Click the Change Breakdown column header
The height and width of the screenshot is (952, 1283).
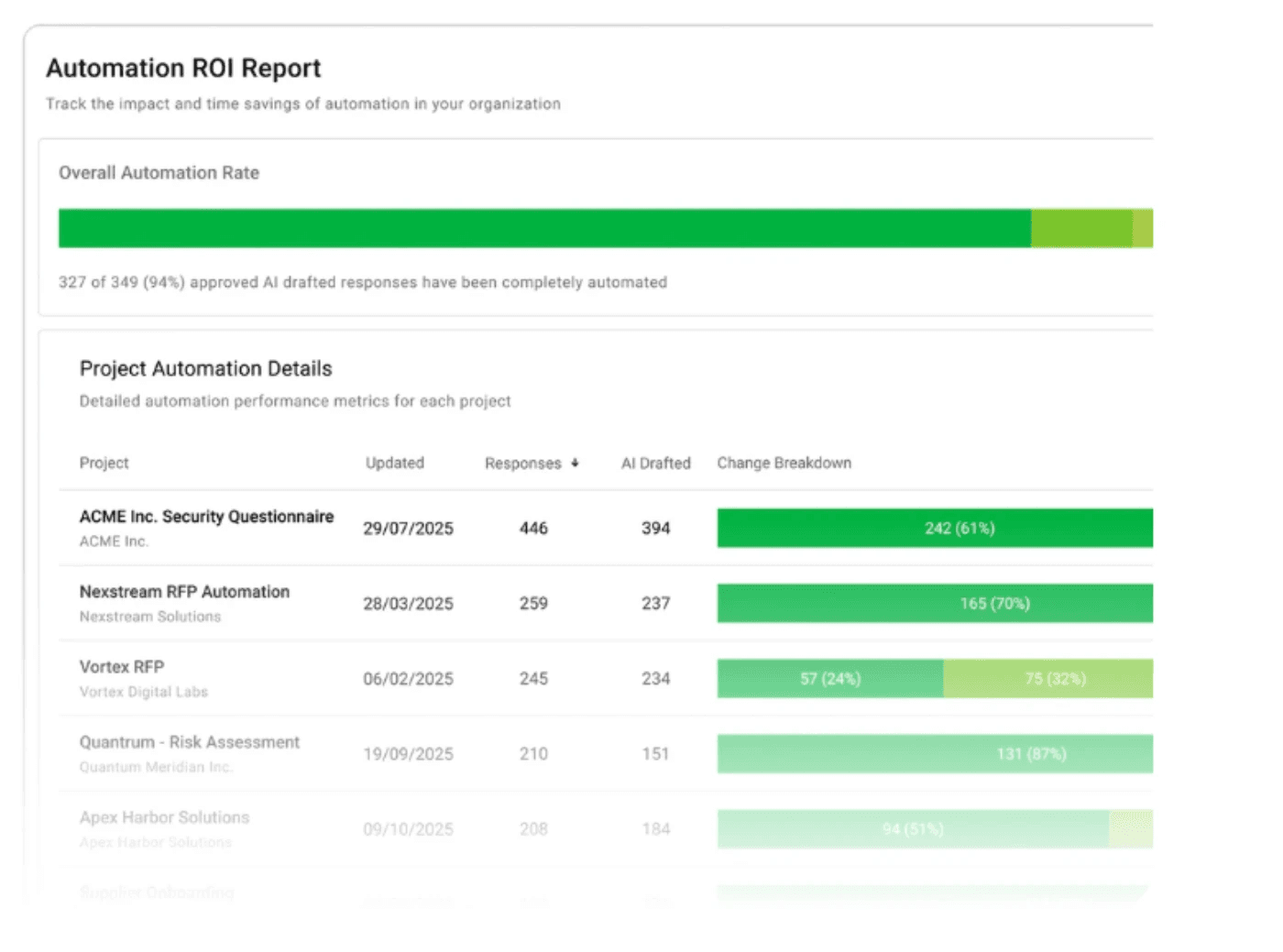(x=784, y=463)
